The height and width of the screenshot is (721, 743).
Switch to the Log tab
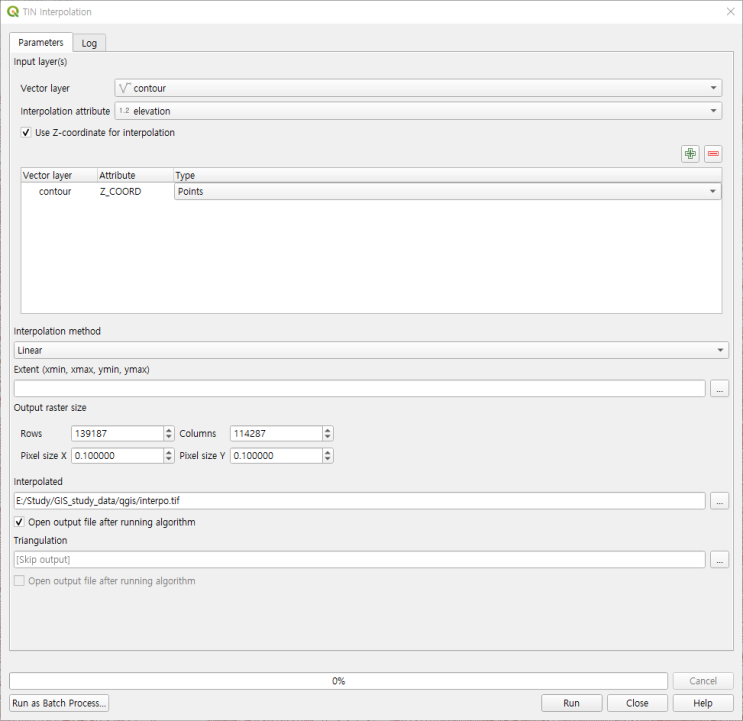point(89,43)
